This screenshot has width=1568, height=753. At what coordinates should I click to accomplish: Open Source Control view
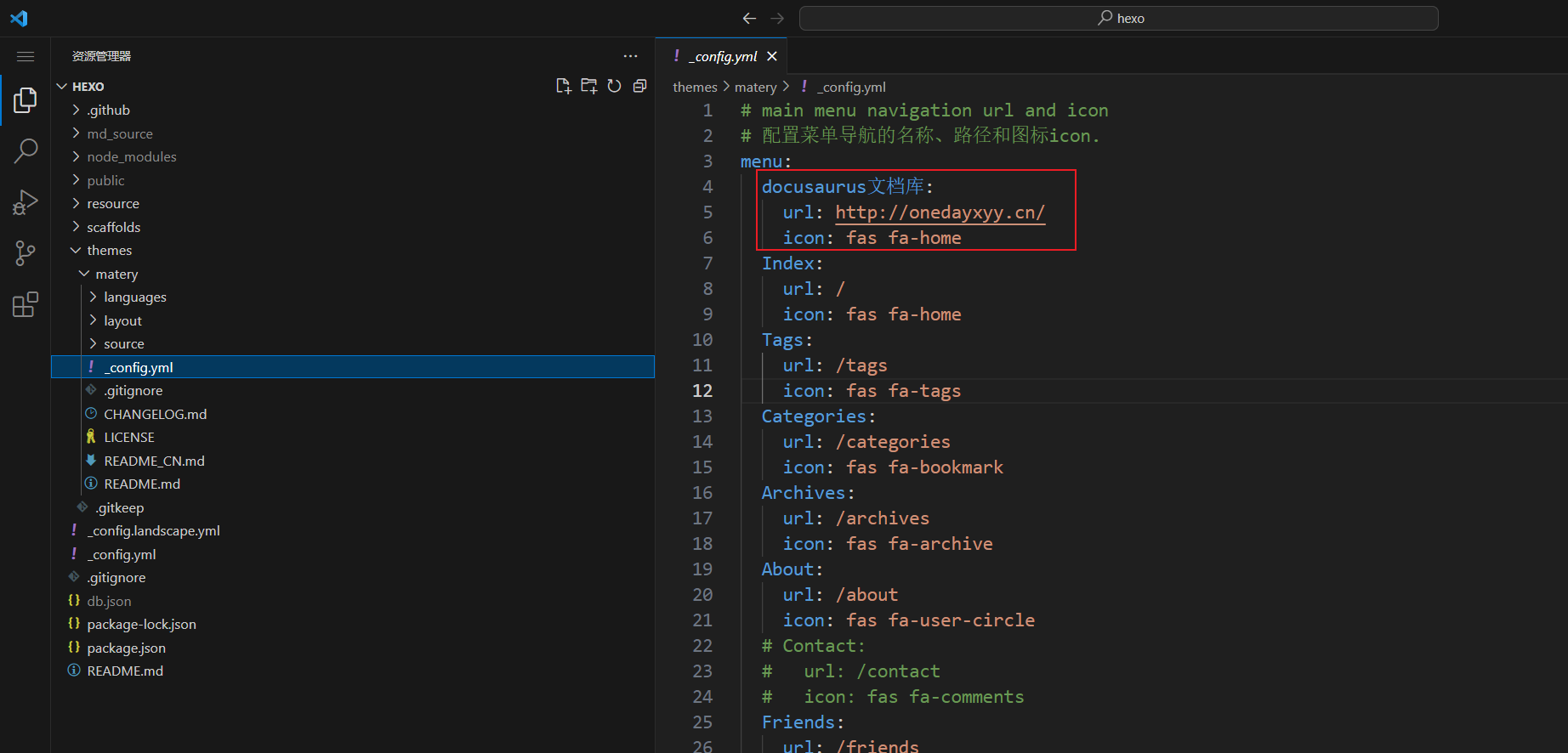click(x=26, y=253)
